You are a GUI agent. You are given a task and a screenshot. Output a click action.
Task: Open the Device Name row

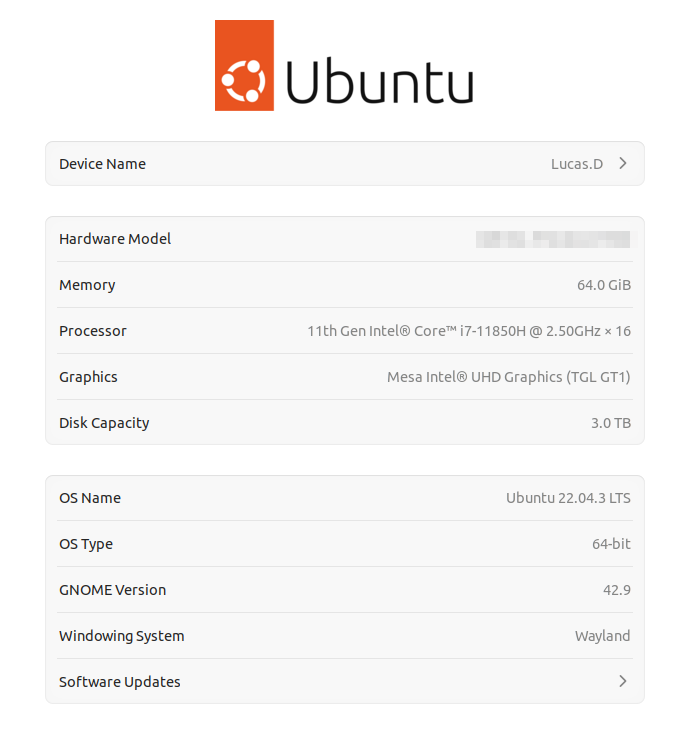pos(344,164)
